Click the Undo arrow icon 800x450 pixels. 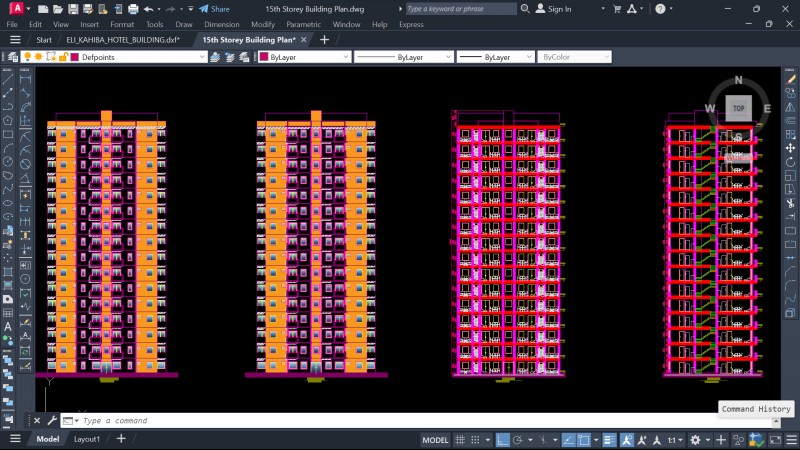tap(148, 9)
